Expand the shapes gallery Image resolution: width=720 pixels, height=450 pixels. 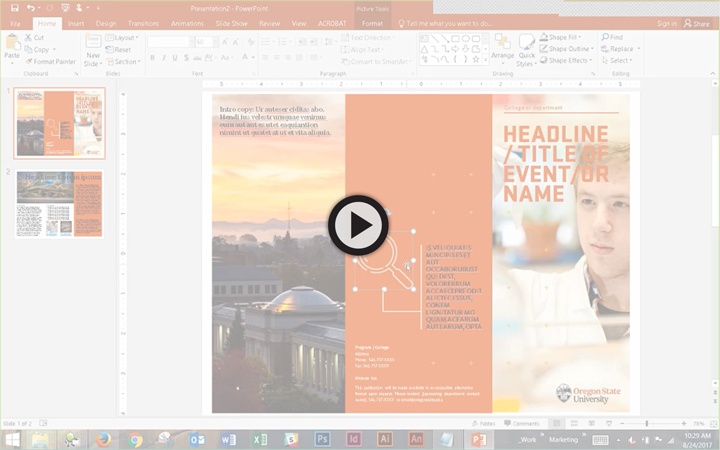pos(485,60)
